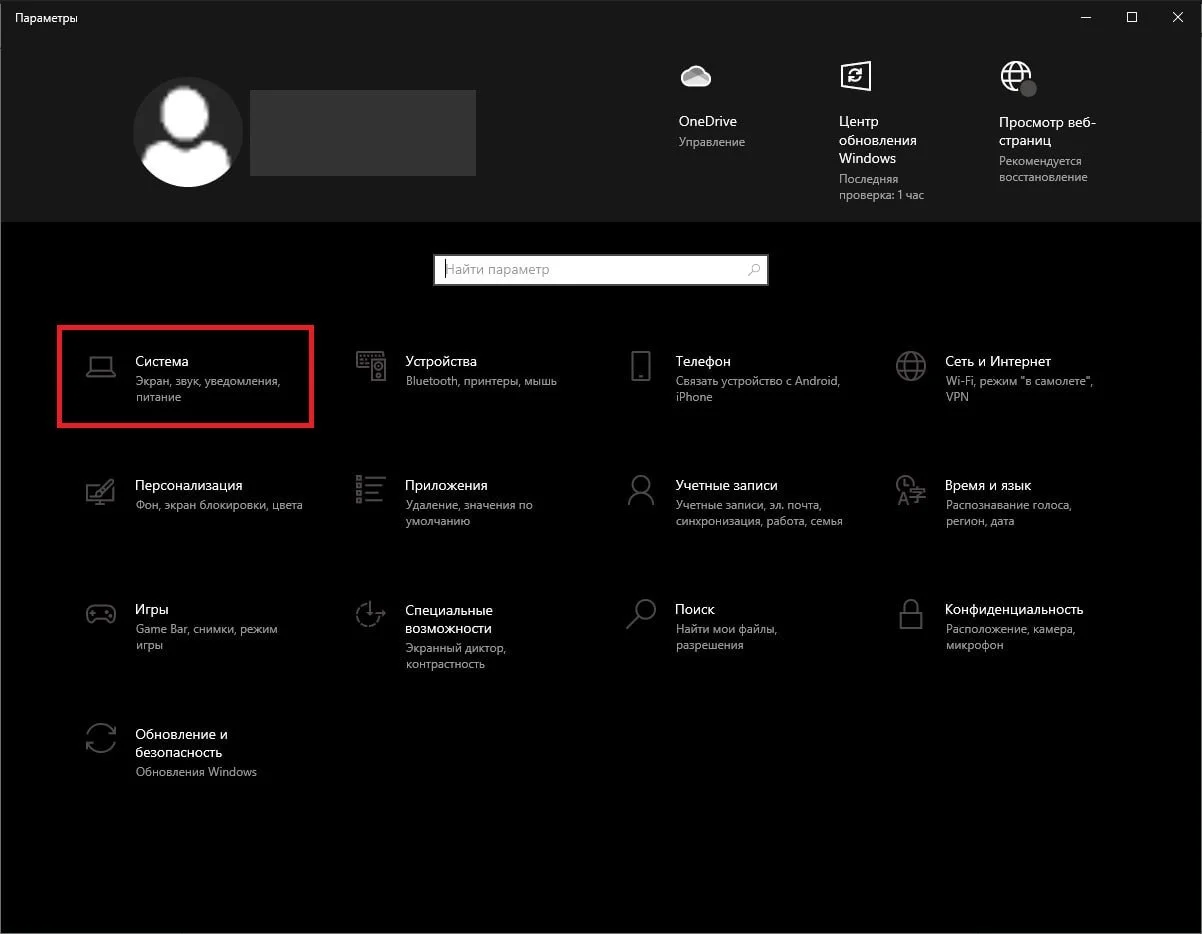Open the Учетные записи title
This screenshot has height=934, width=1202.
[x=726, y=485]
